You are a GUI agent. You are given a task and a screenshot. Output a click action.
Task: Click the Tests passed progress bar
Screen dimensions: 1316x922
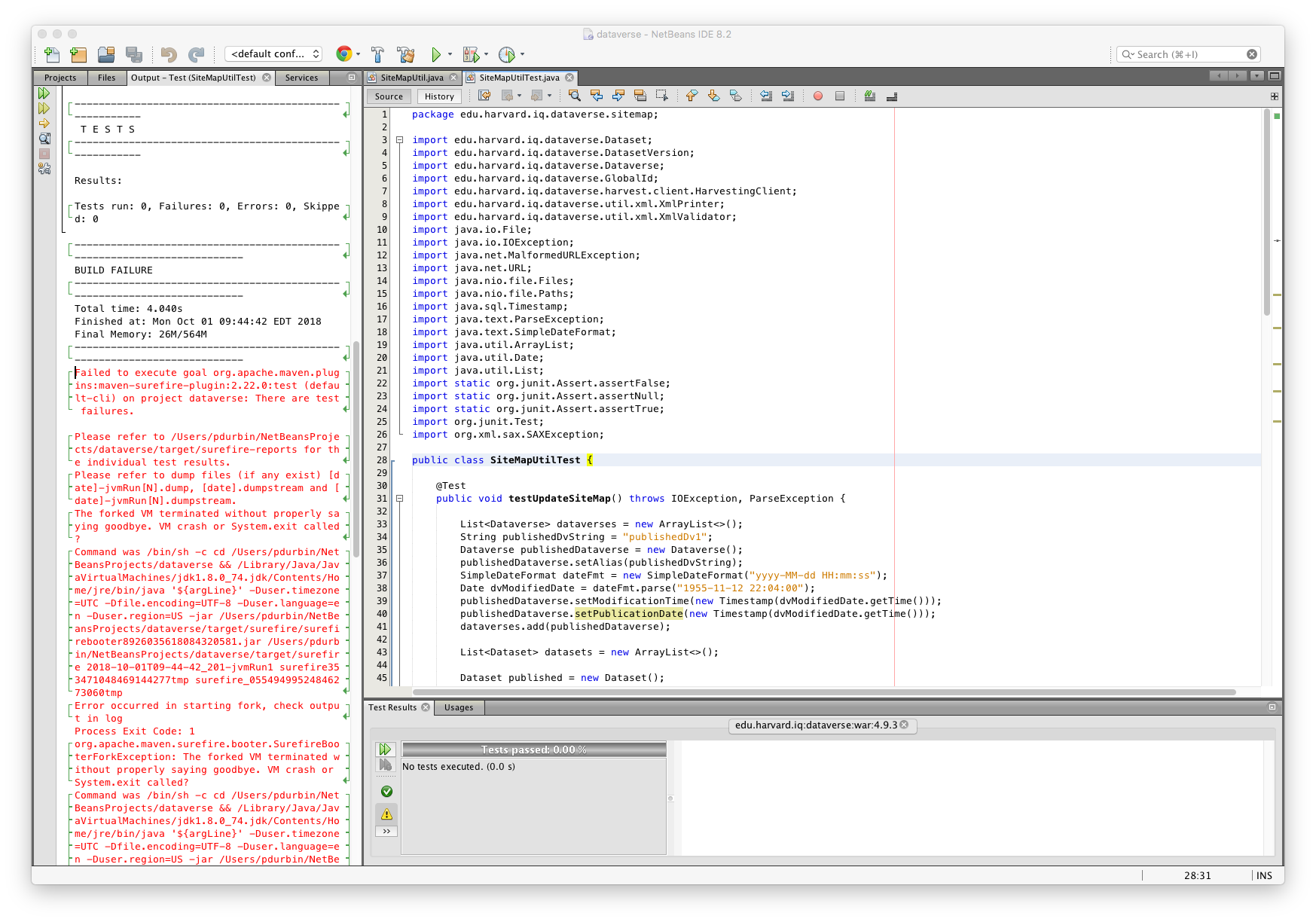coord(534,750)
